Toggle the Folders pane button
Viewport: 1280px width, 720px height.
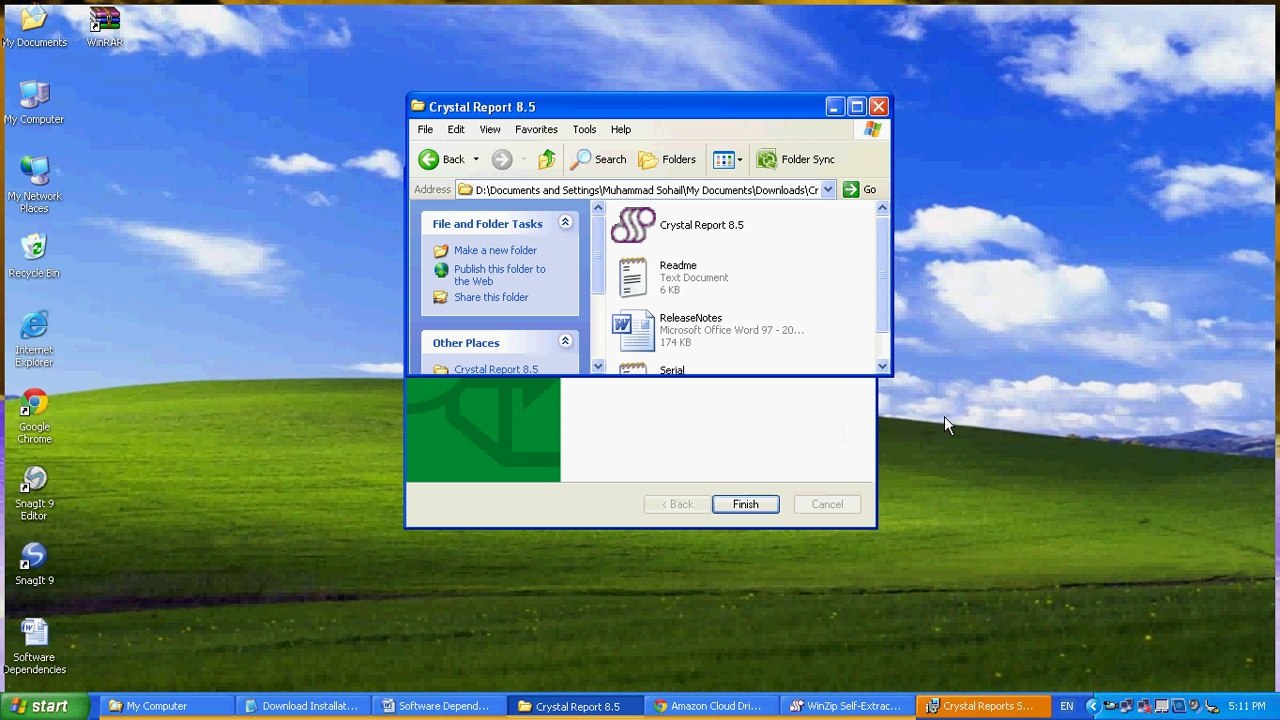(x=667, y=159)
